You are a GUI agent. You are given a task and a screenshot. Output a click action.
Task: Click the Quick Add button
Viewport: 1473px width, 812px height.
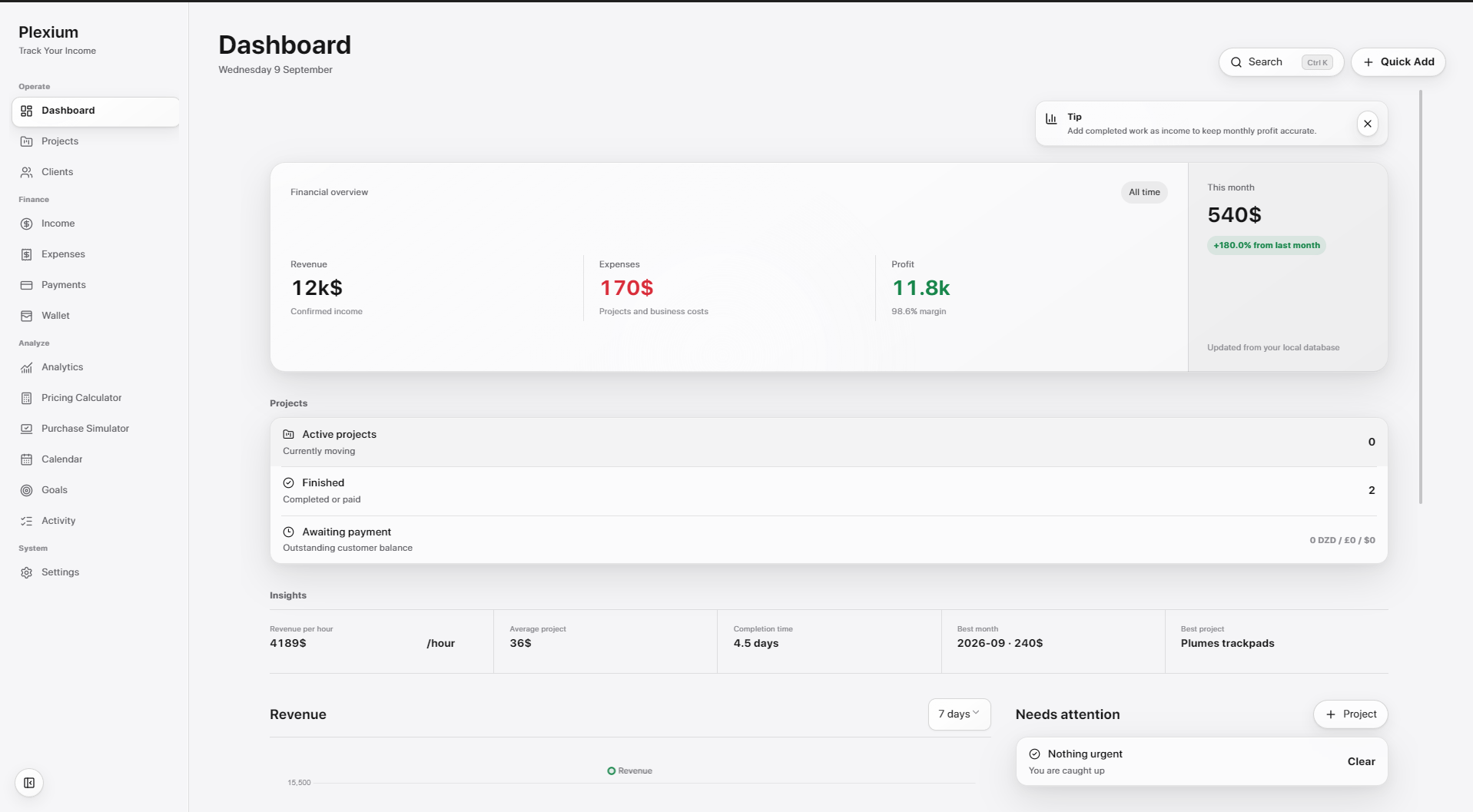pyautogui.click(x=1398, y=62)
